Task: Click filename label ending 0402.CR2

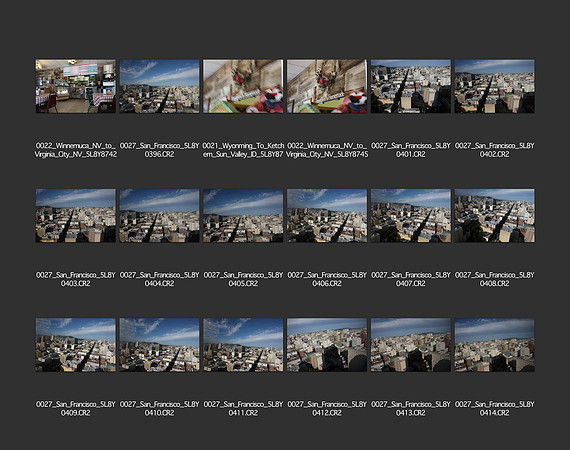Action: (494, 150)
